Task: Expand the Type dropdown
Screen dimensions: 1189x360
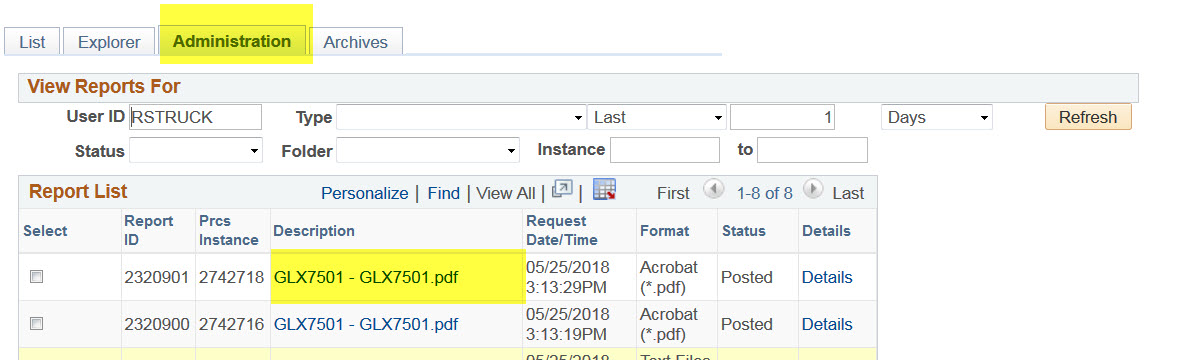Action: (x=461, y=117)
